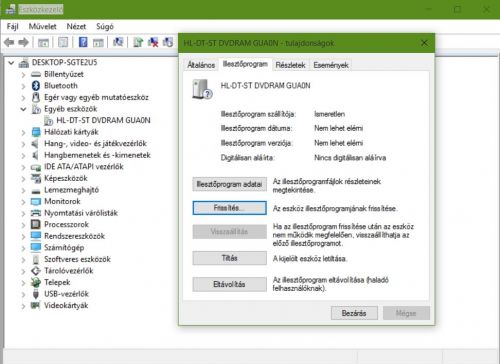Click the scan for hardware changes icon
This screenshot has height=364, width=500.
(x=118, y=42)
